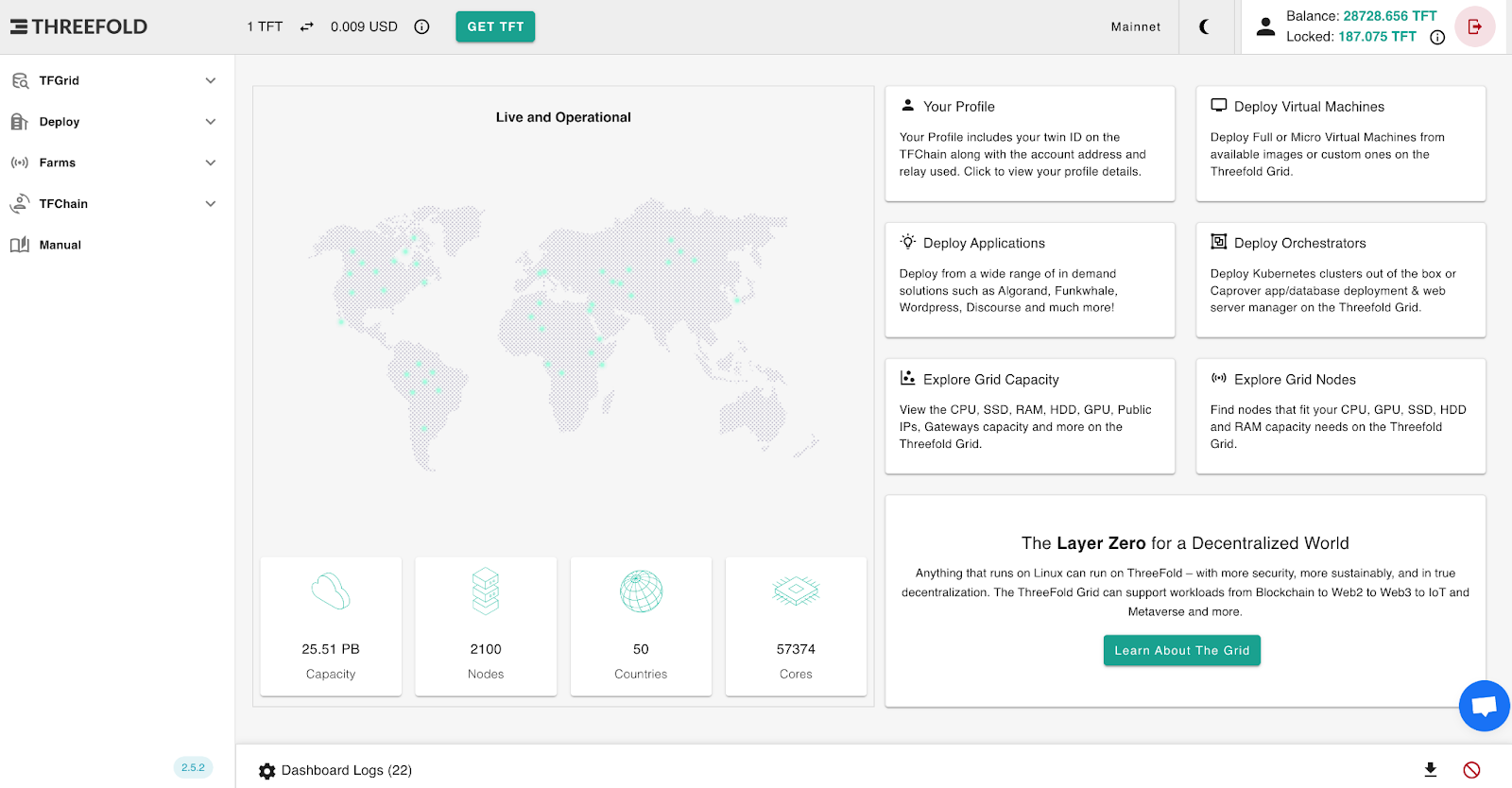Viewport: 1512px width, 788px height.
Task: Open the chat support bubble
Action: pos(1485,706)
